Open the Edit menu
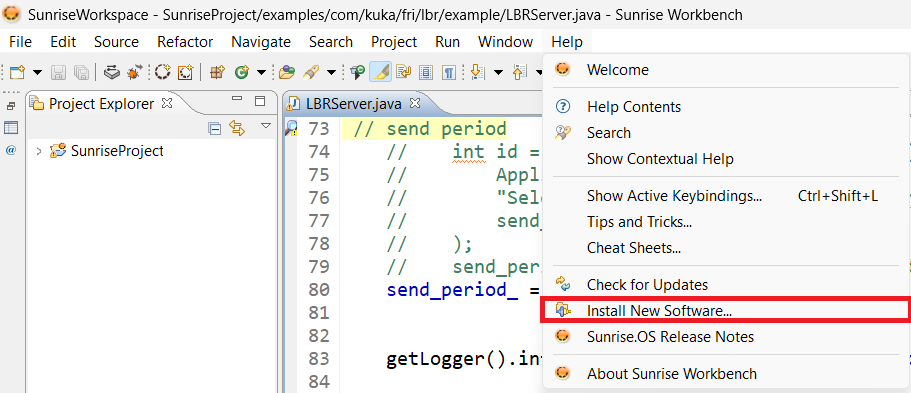Image resolution: width=911 pixels, height=393 pixels. (63, 42)
